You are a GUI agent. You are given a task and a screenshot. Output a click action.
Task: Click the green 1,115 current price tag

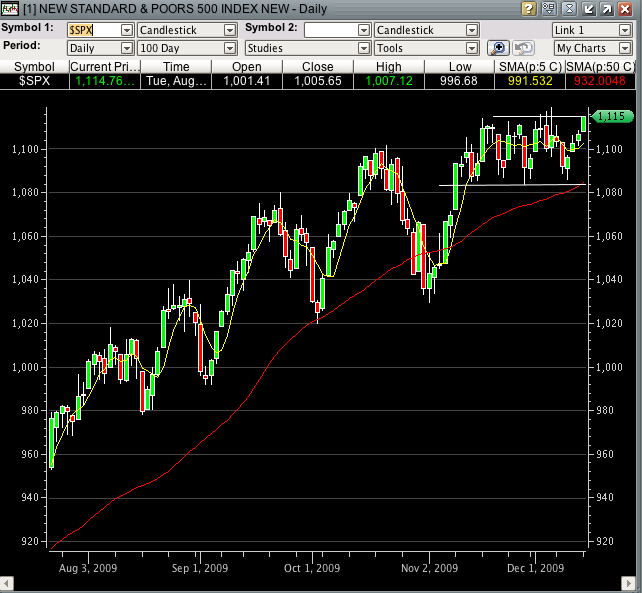pyautogui.click(x=607, y=117)
